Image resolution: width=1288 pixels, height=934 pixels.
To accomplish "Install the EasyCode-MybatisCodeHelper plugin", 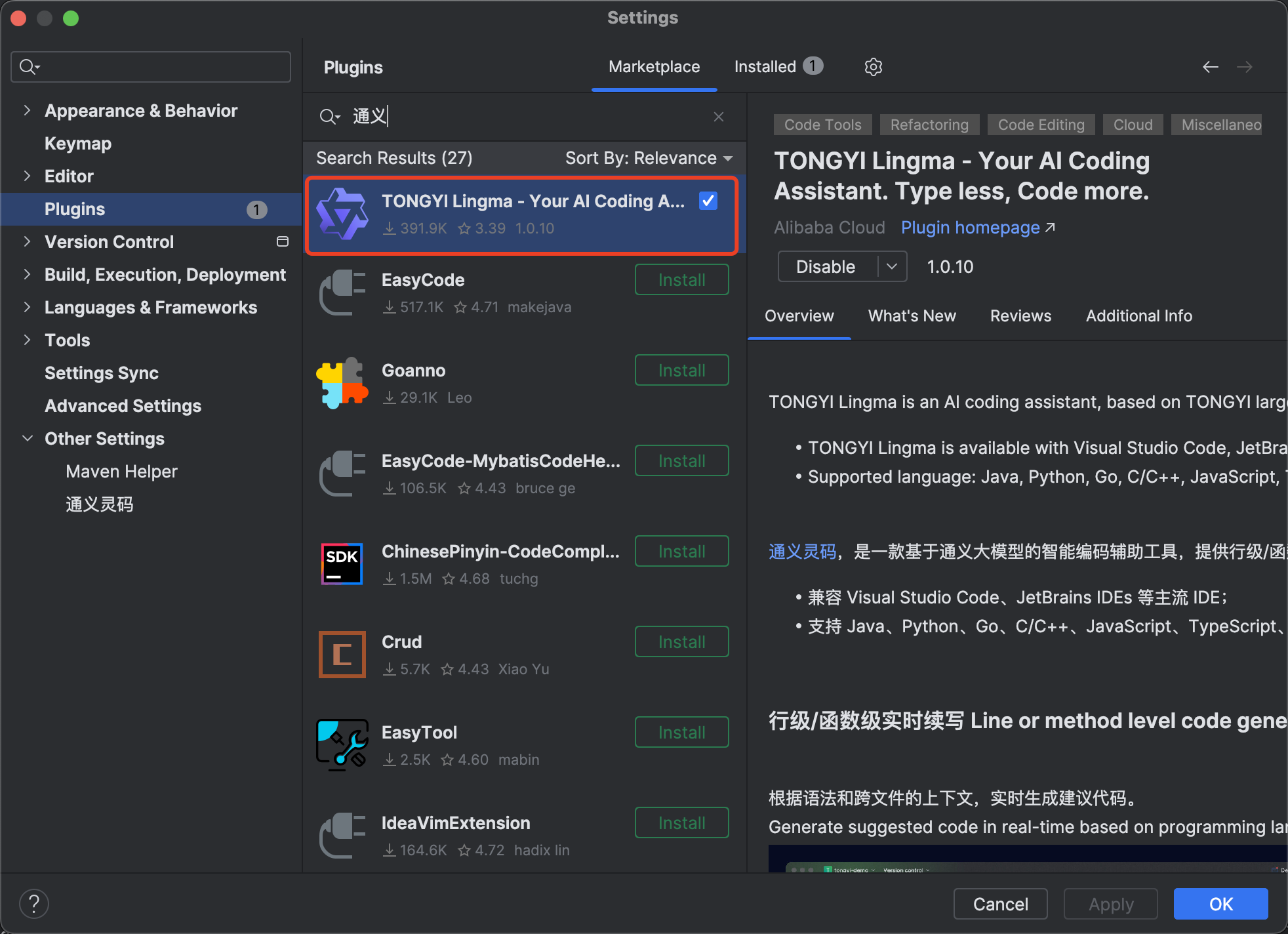I will [681, 461].
